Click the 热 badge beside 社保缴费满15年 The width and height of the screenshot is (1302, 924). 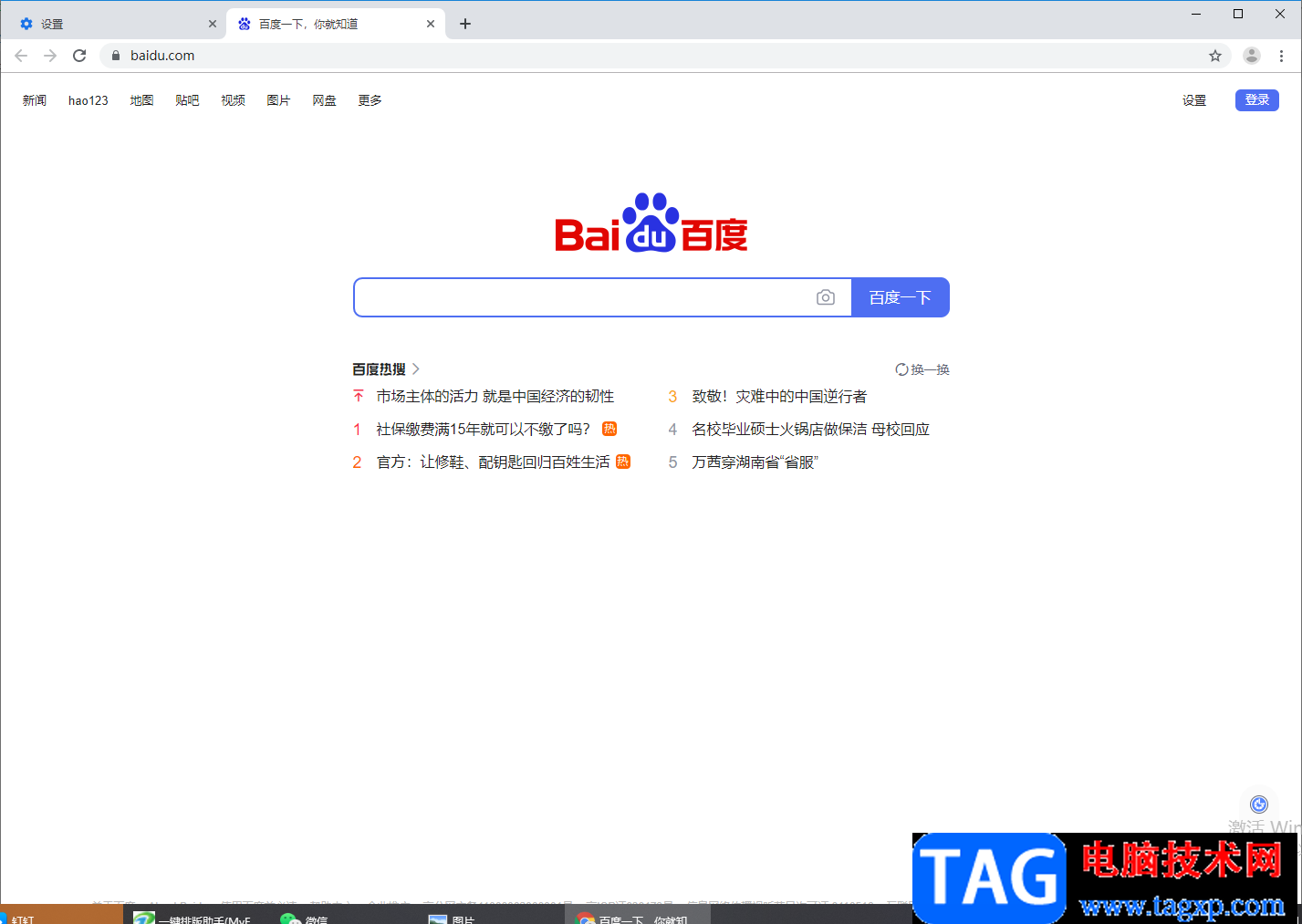[x=609, y=429]
